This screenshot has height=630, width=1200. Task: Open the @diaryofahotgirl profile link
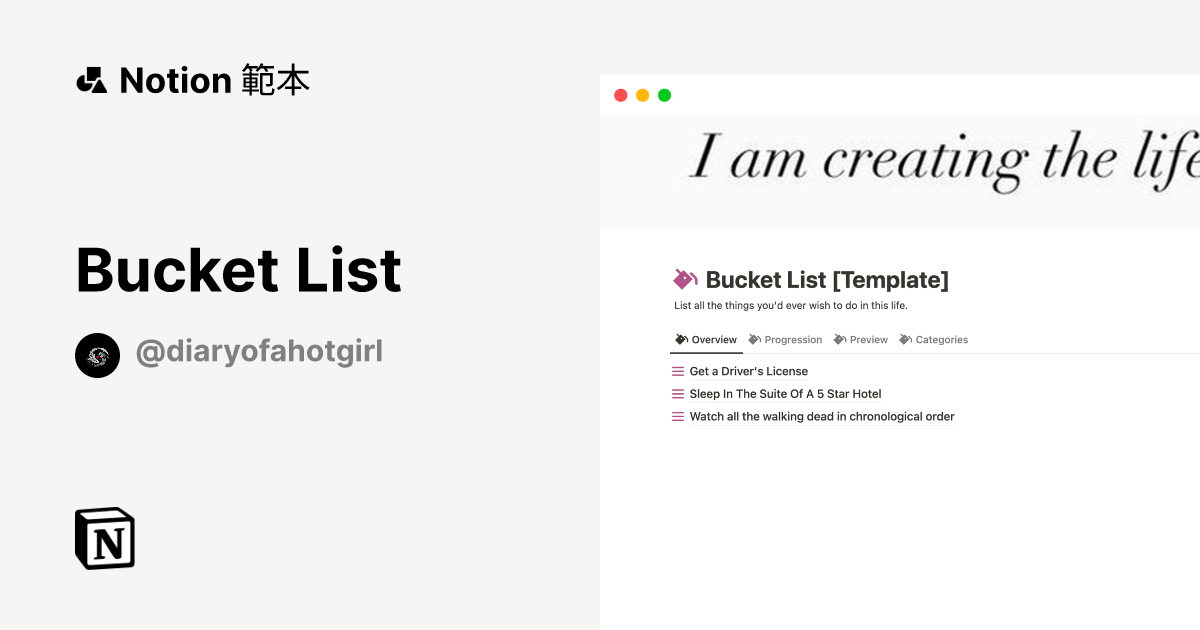click(x=259, y=351)
